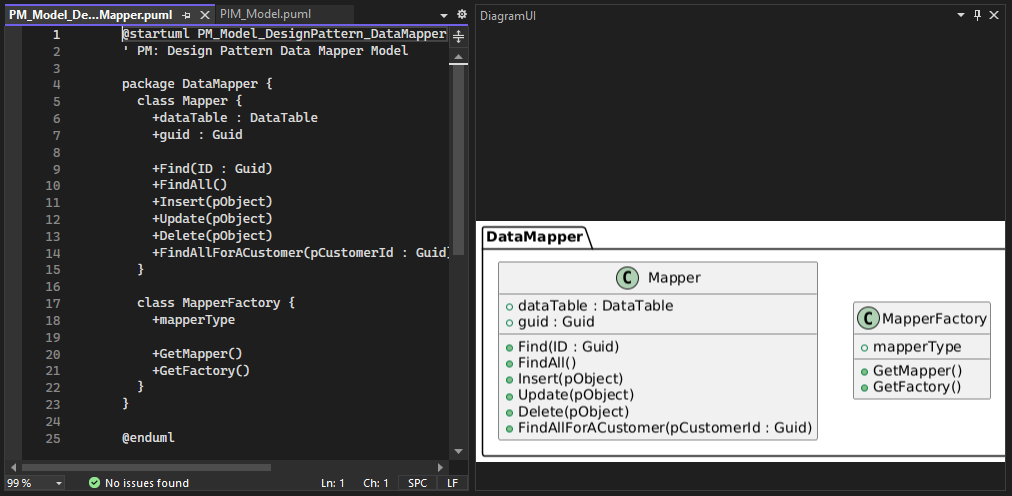Click +dataTable : DataTable code line
The height and width of the screenshot is (496, 1012).
[235, 118]
